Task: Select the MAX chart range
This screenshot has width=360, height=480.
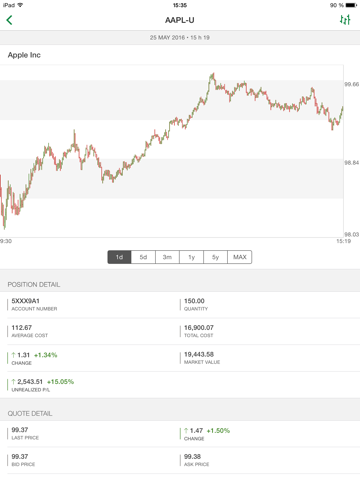Action: tap(240, 257)
